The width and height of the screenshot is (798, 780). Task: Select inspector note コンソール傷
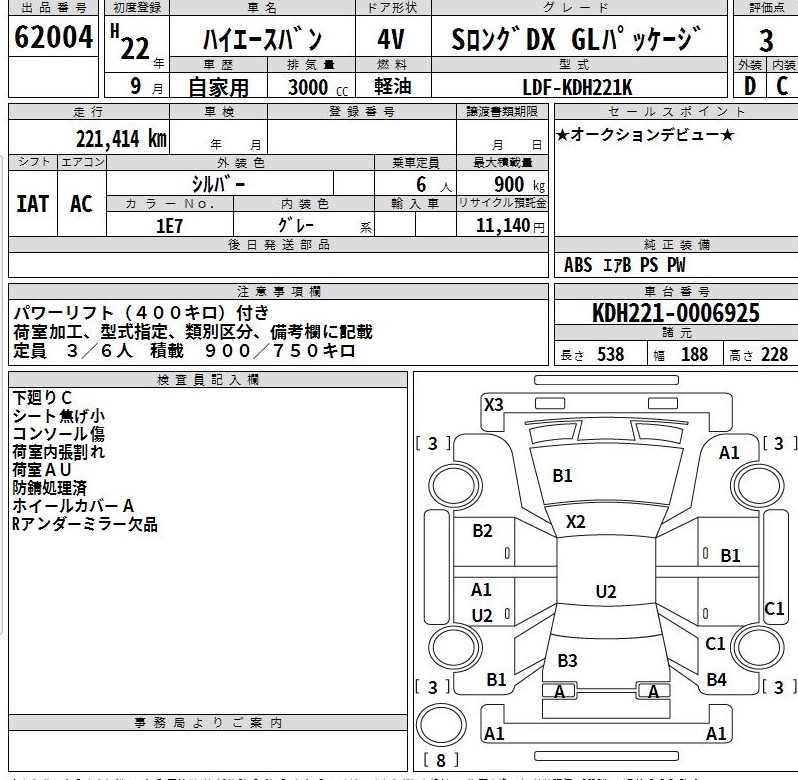coord(59,434)
